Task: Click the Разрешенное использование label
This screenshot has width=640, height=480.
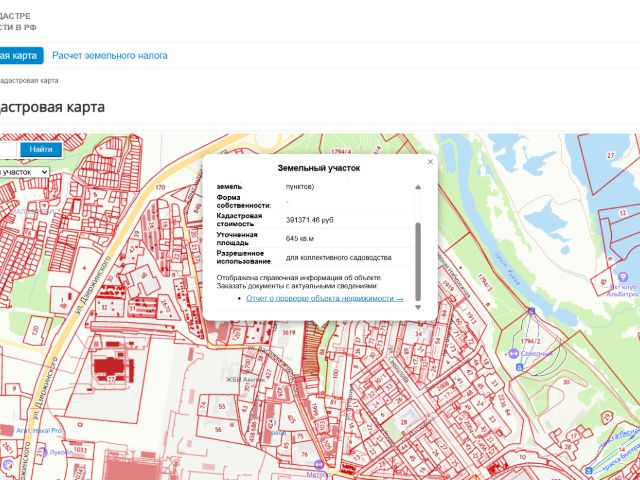Action: [243, 258]
